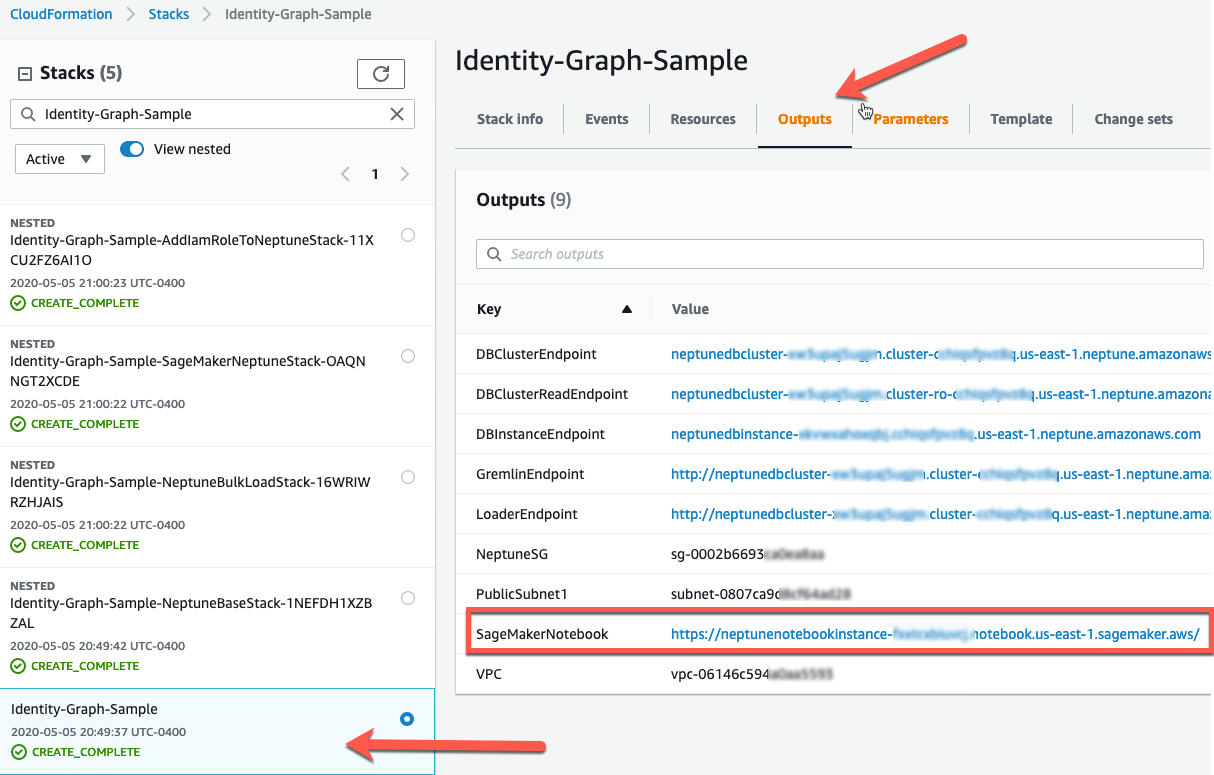1214x775 pixels.
Task: Open the Parameters tab
Action: click(911, 119)
